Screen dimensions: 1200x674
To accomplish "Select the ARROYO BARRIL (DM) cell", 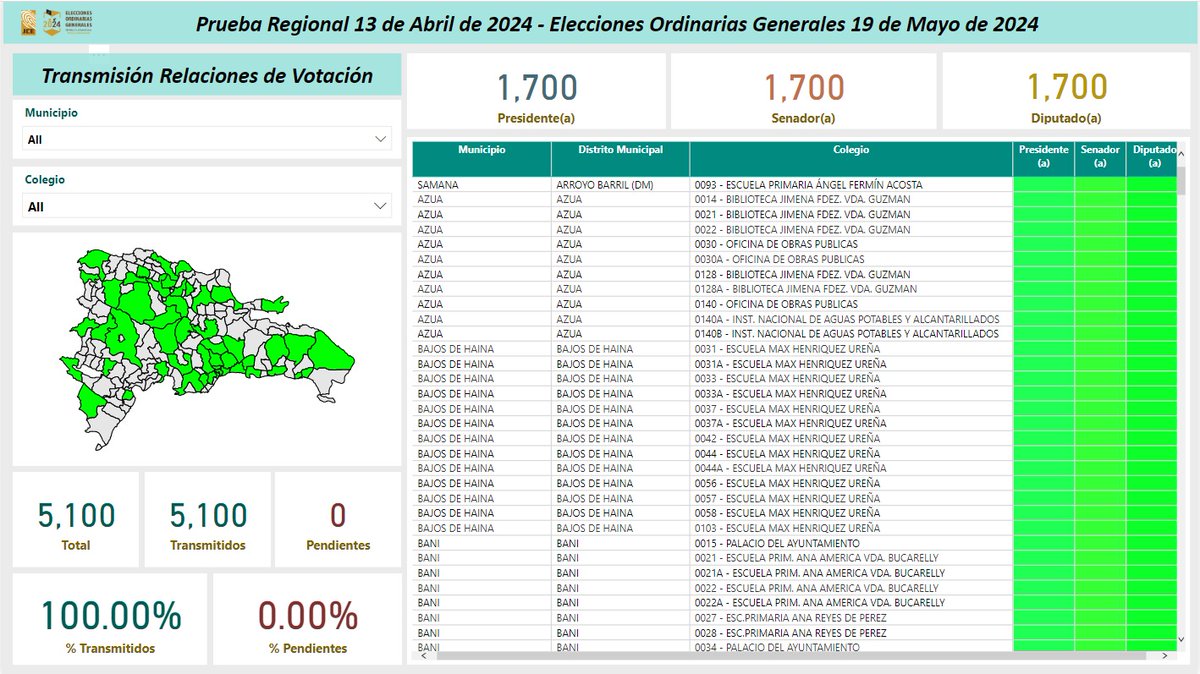I will pyautogui.click(x=620, y=184).
